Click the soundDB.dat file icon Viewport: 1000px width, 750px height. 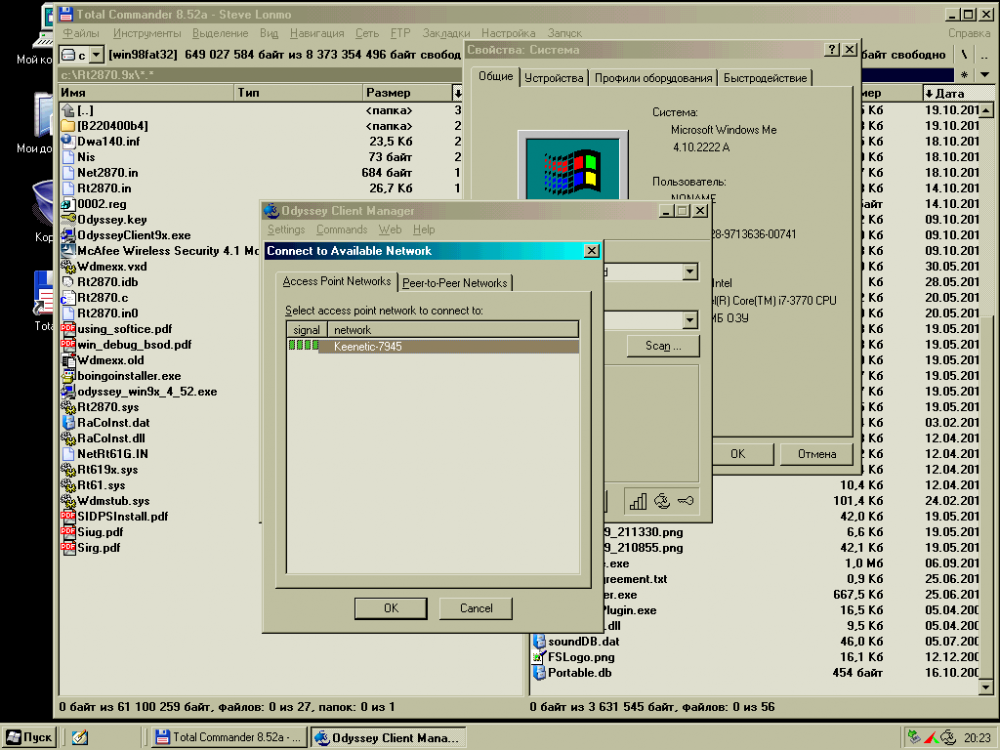coord(539,641)
